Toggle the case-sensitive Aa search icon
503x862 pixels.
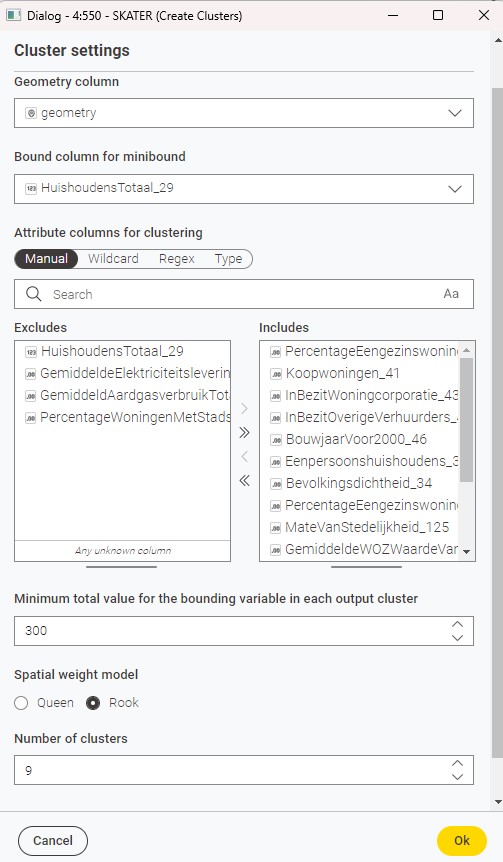[x=451, y=294]
